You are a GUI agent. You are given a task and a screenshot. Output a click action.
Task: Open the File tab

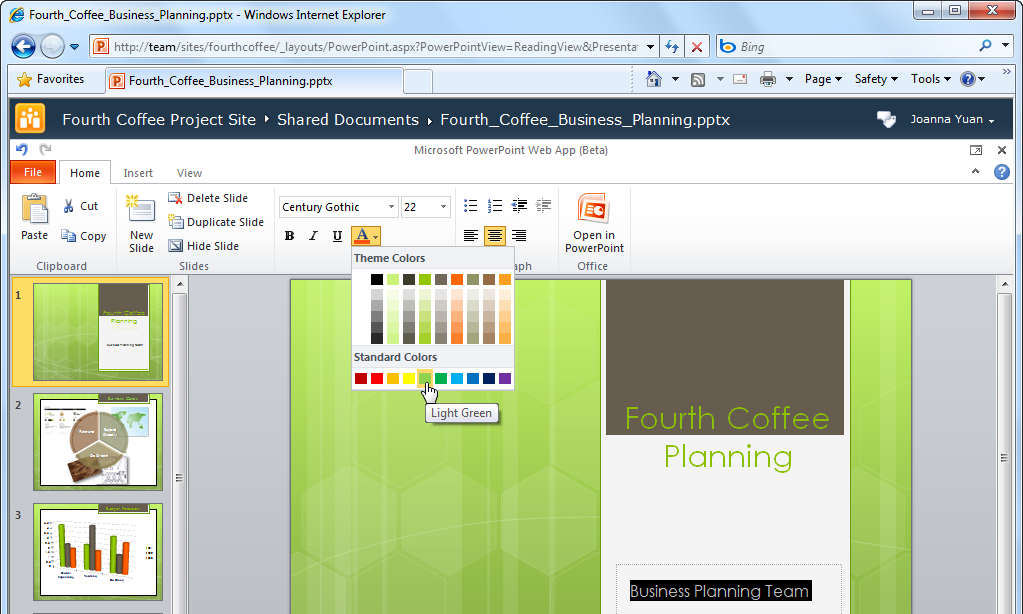coord(33,172)
